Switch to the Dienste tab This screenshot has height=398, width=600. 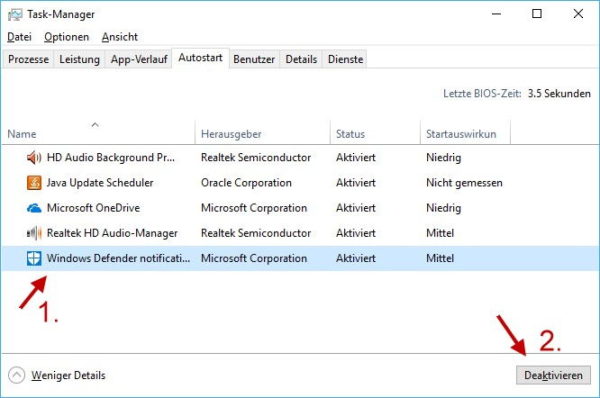click(346, 59)
